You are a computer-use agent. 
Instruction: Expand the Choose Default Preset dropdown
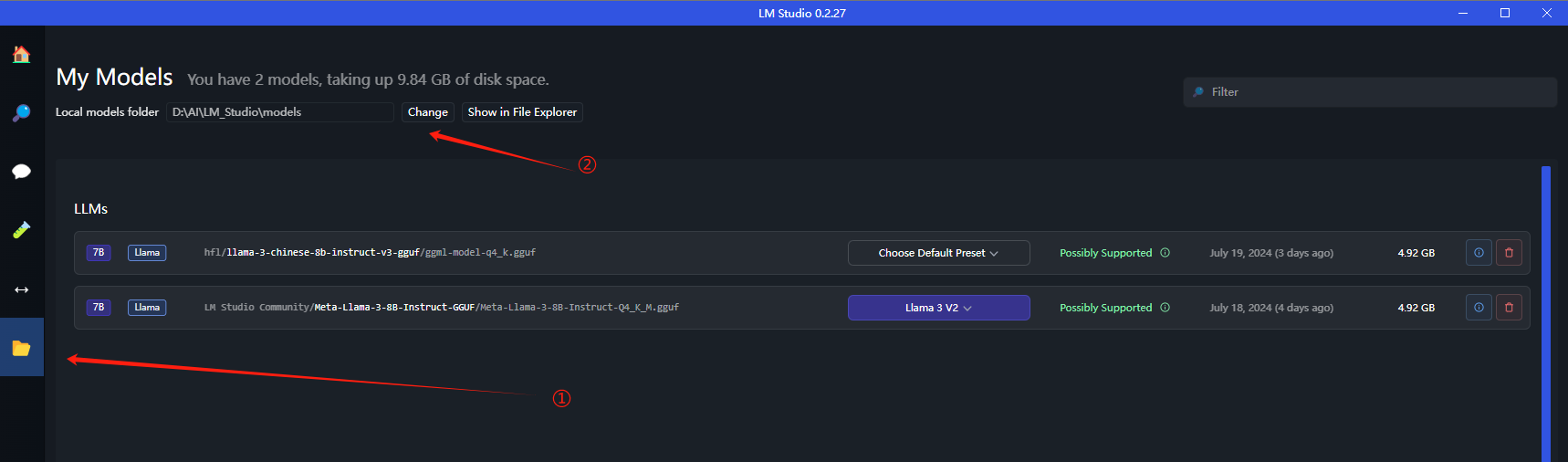click(938, 253)
